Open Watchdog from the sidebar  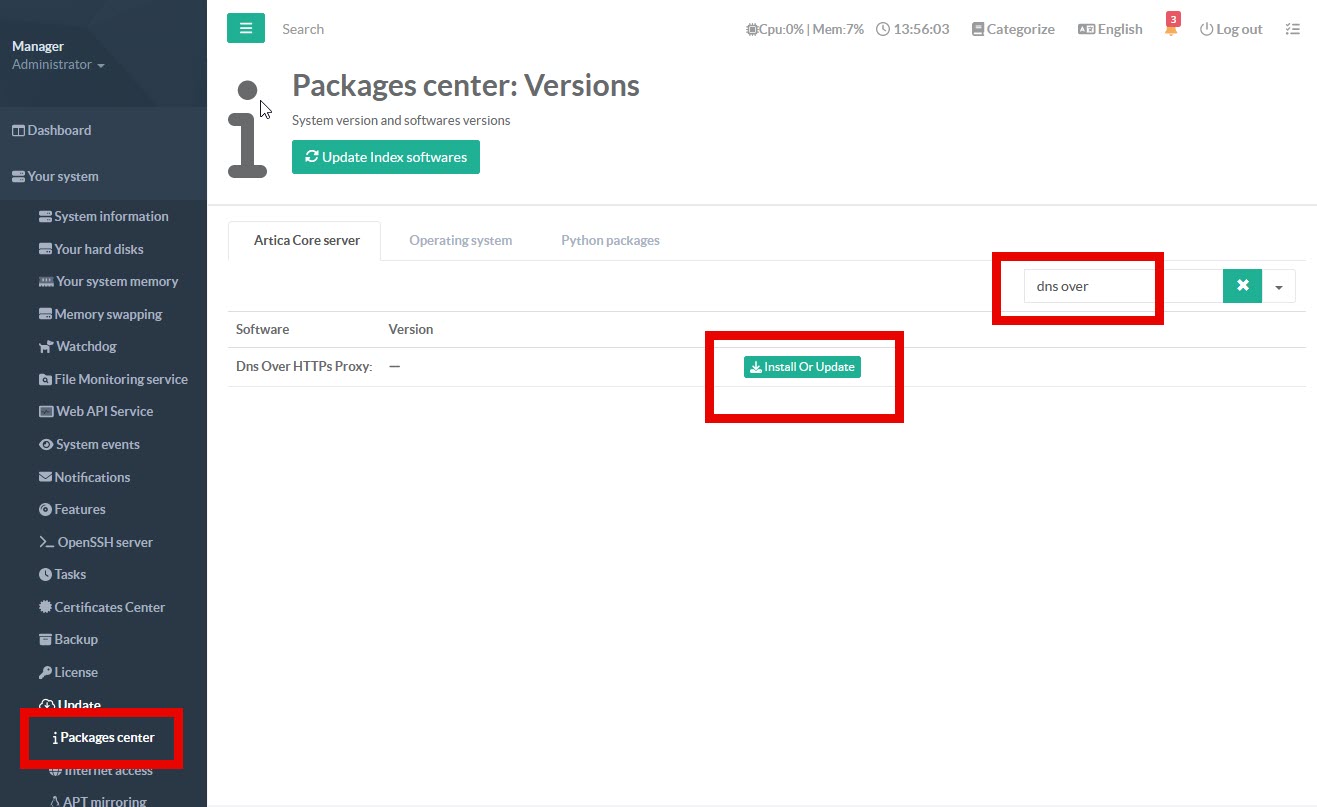tap(85, 347)
